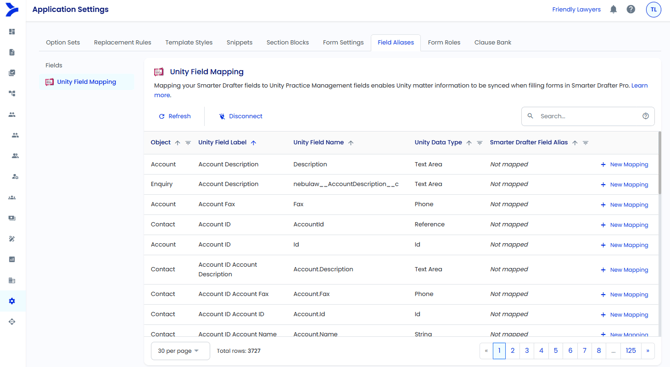
Task: Open the help question mark in the top bar
Action: (631, 9)
